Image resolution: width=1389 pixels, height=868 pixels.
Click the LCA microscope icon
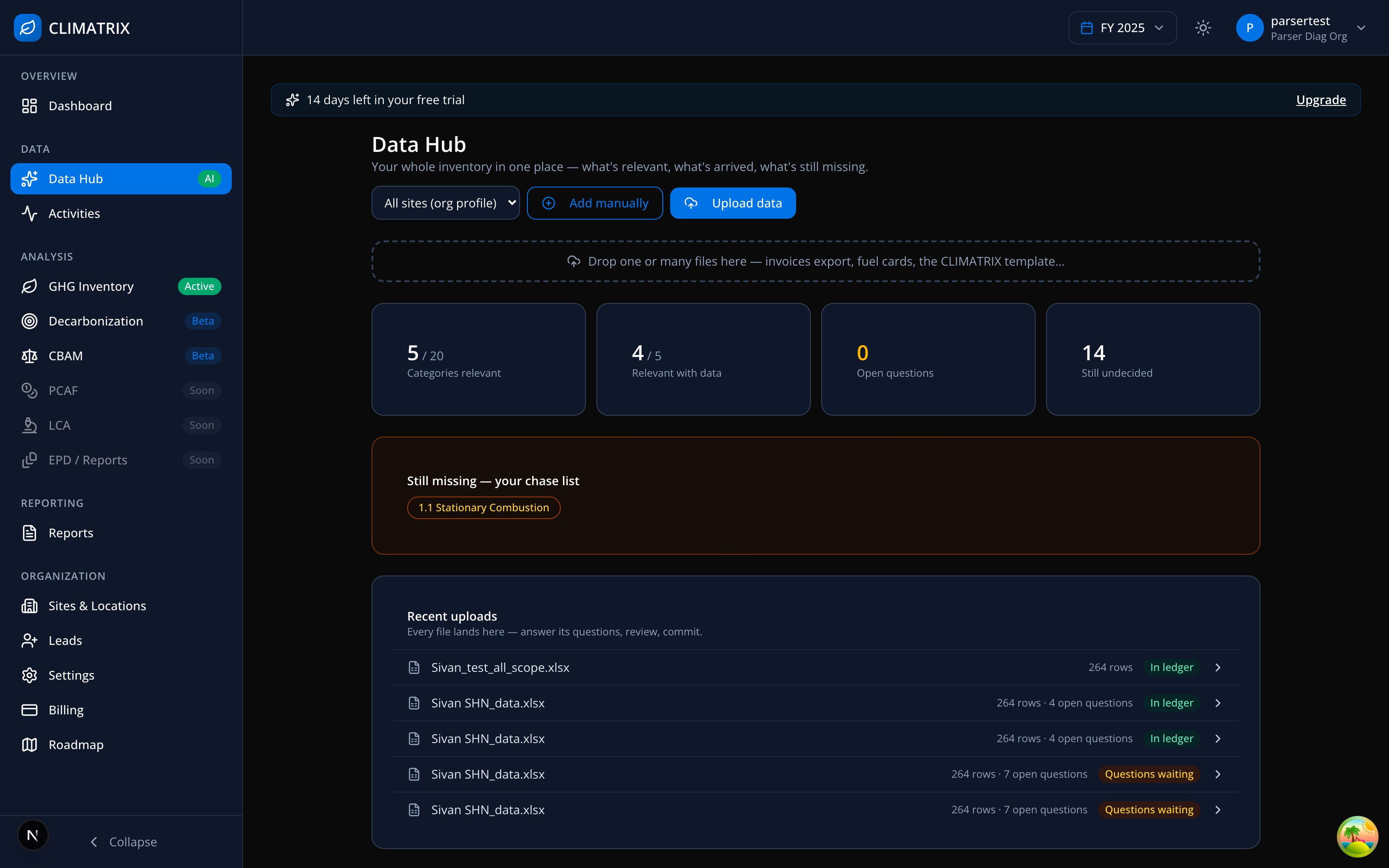(29, 425)
